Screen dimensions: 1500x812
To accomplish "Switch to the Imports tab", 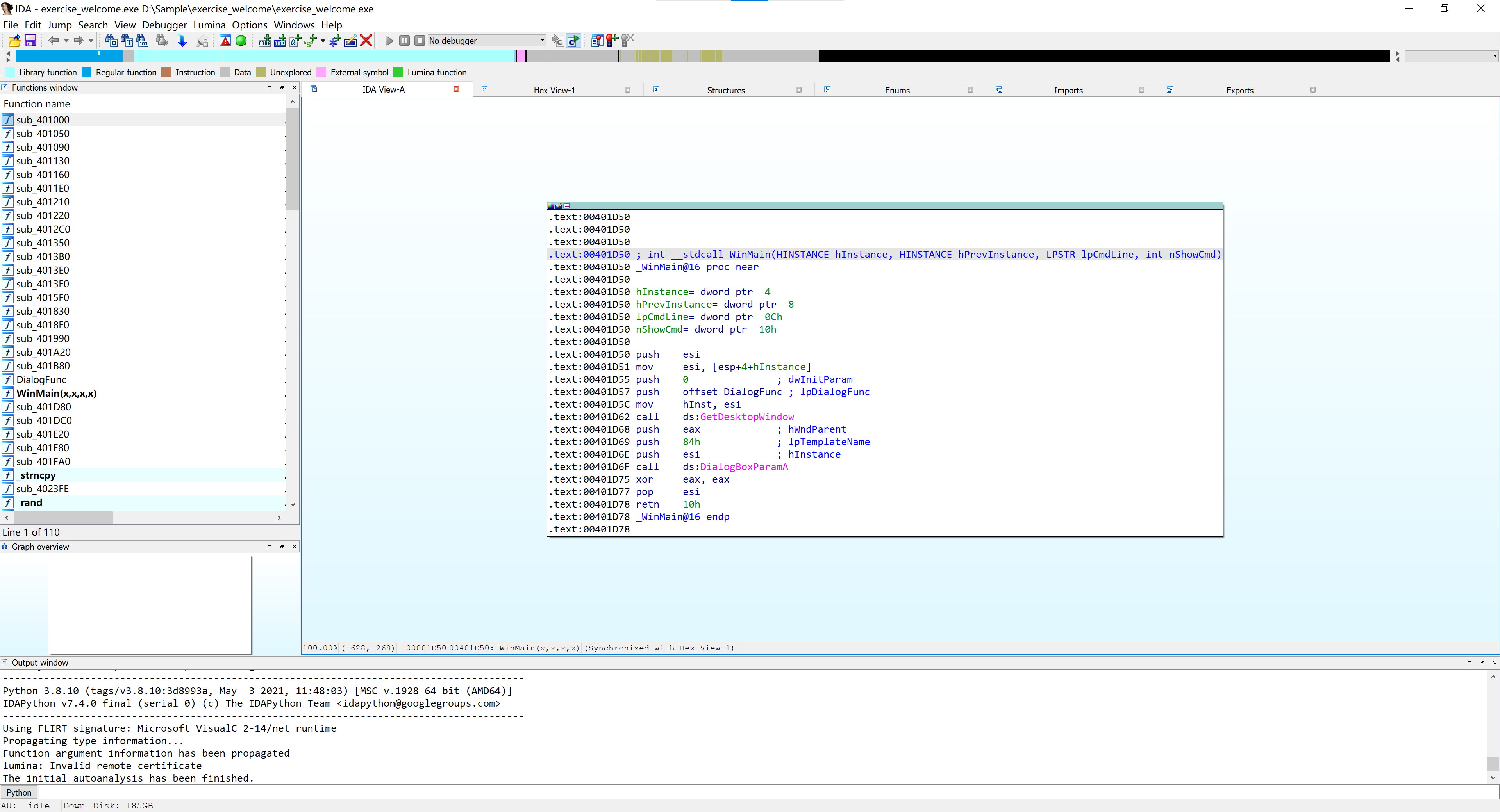I will pos(1068,90).
